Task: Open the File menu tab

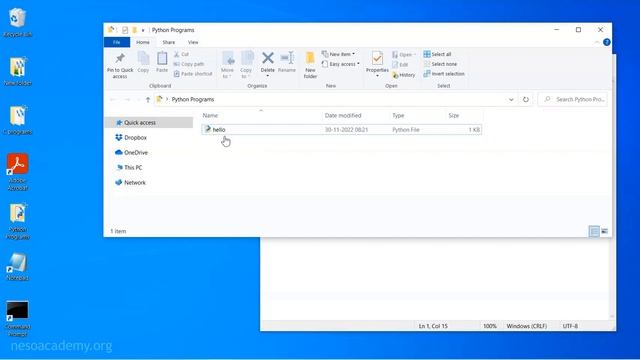Action: (117, 42)
